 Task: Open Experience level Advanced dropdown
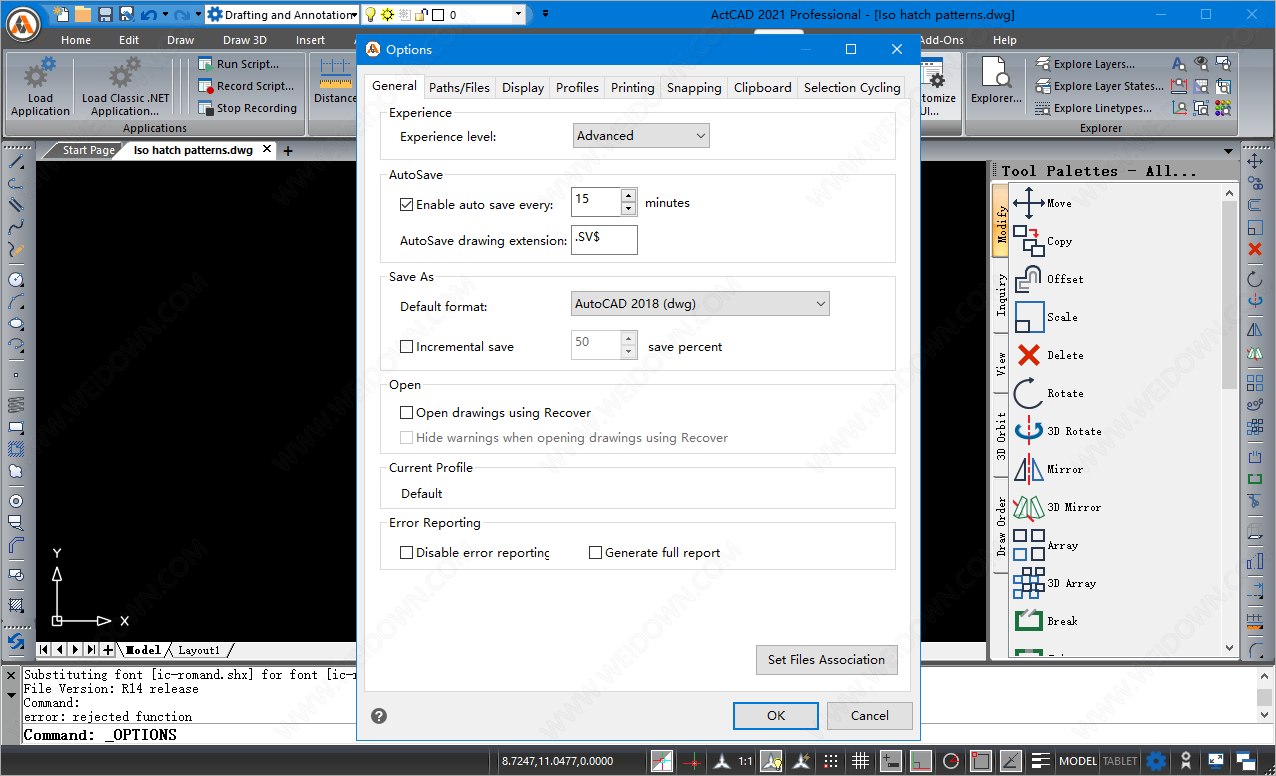pos(641,135)
